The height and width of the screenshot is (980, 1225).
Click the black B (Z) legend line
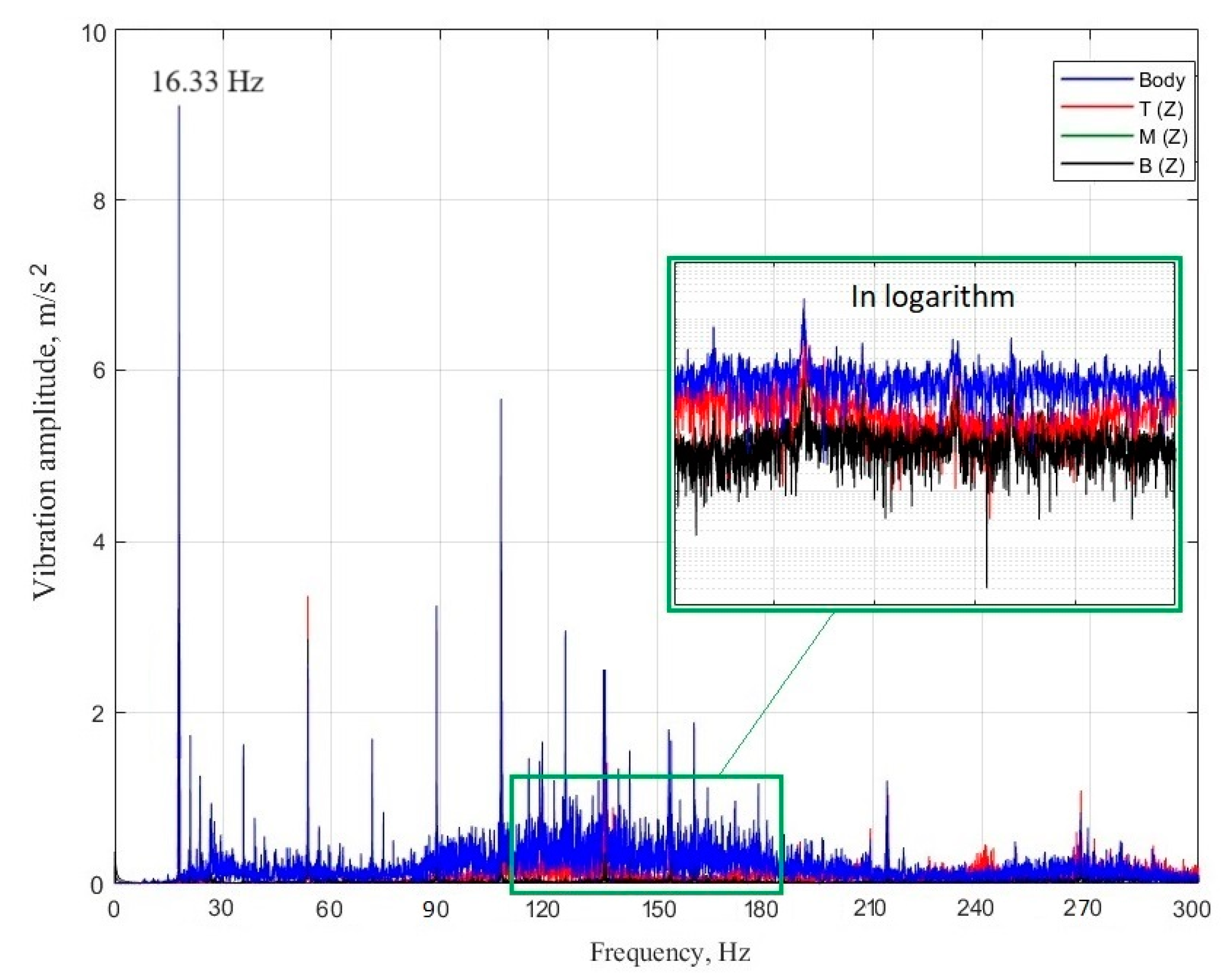pyautogui.click(x=1097, y=164)
